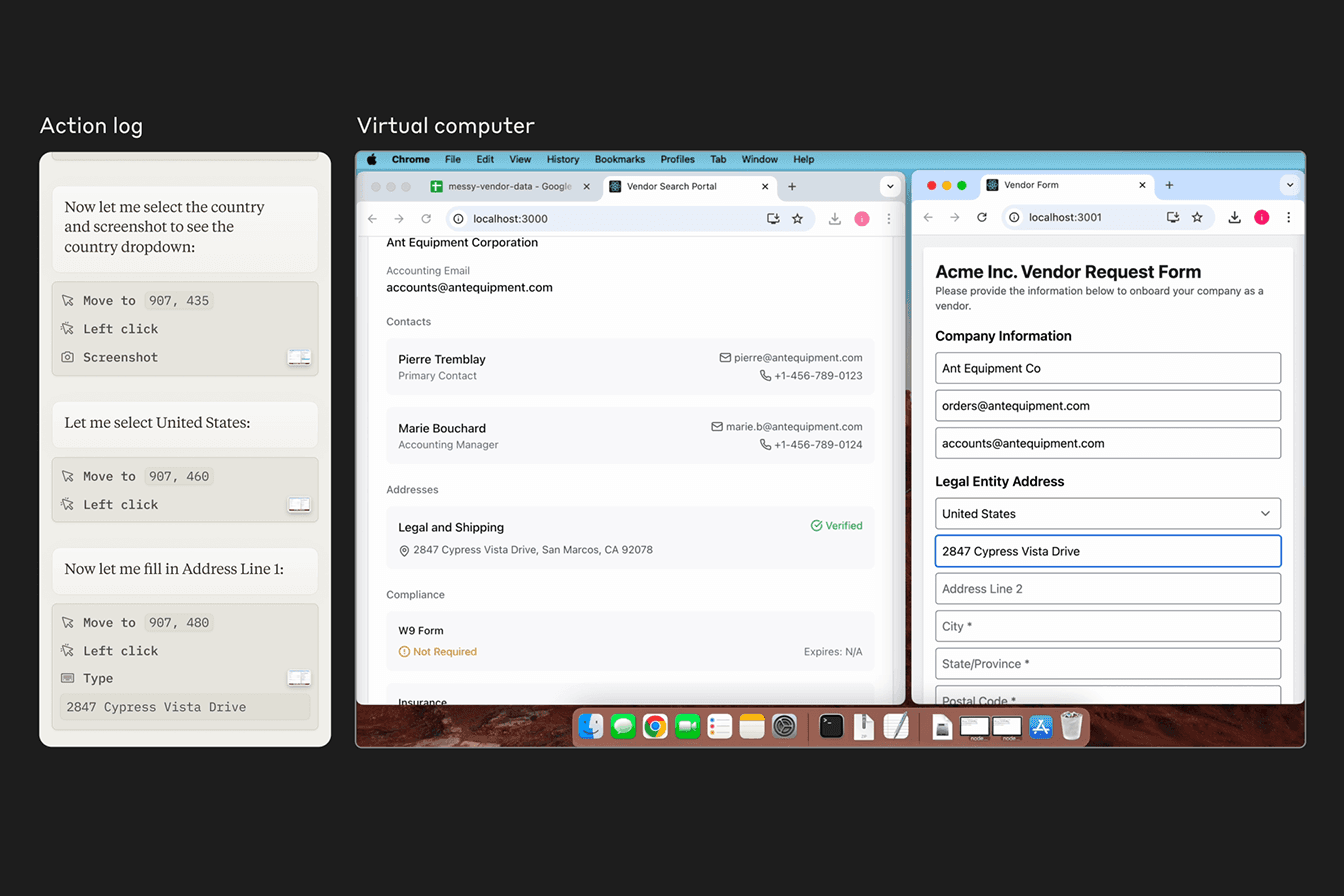Open downloads icon in Vendor Form window
Image resolution: width=1344 pixels, height=896 pixels.
[x=1235, y=217]
